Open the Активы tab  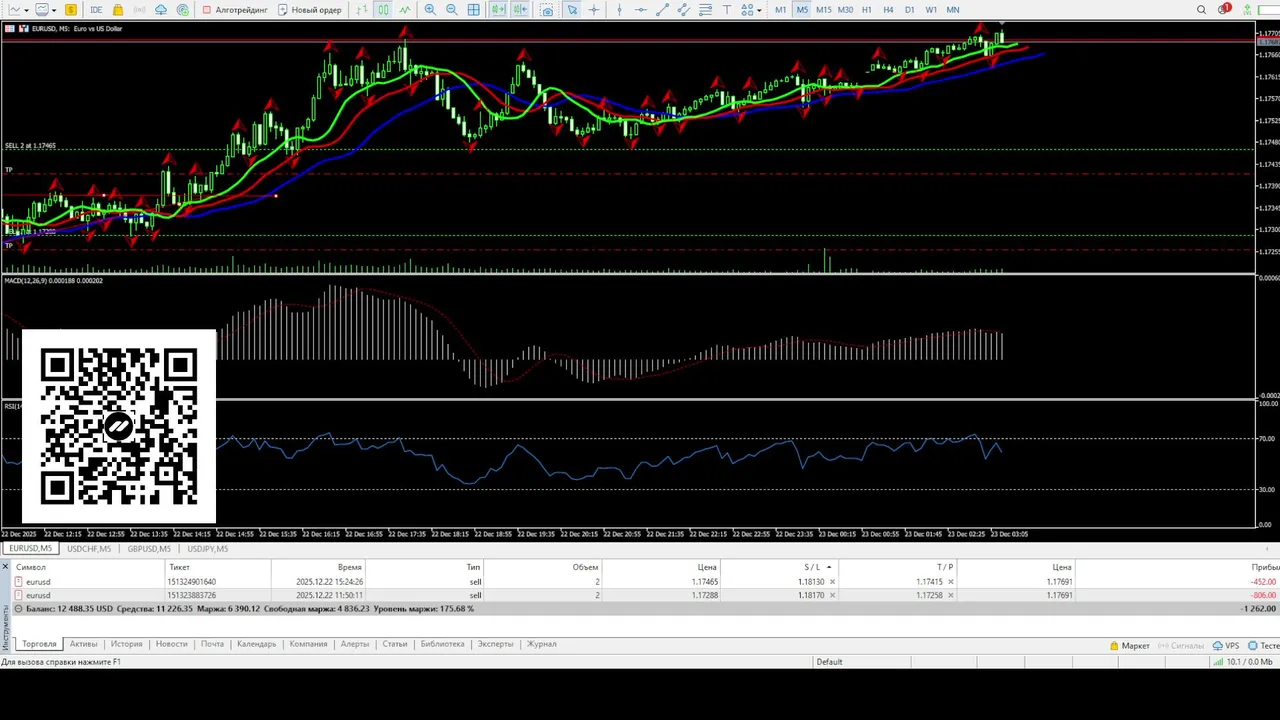click(83, 644)
